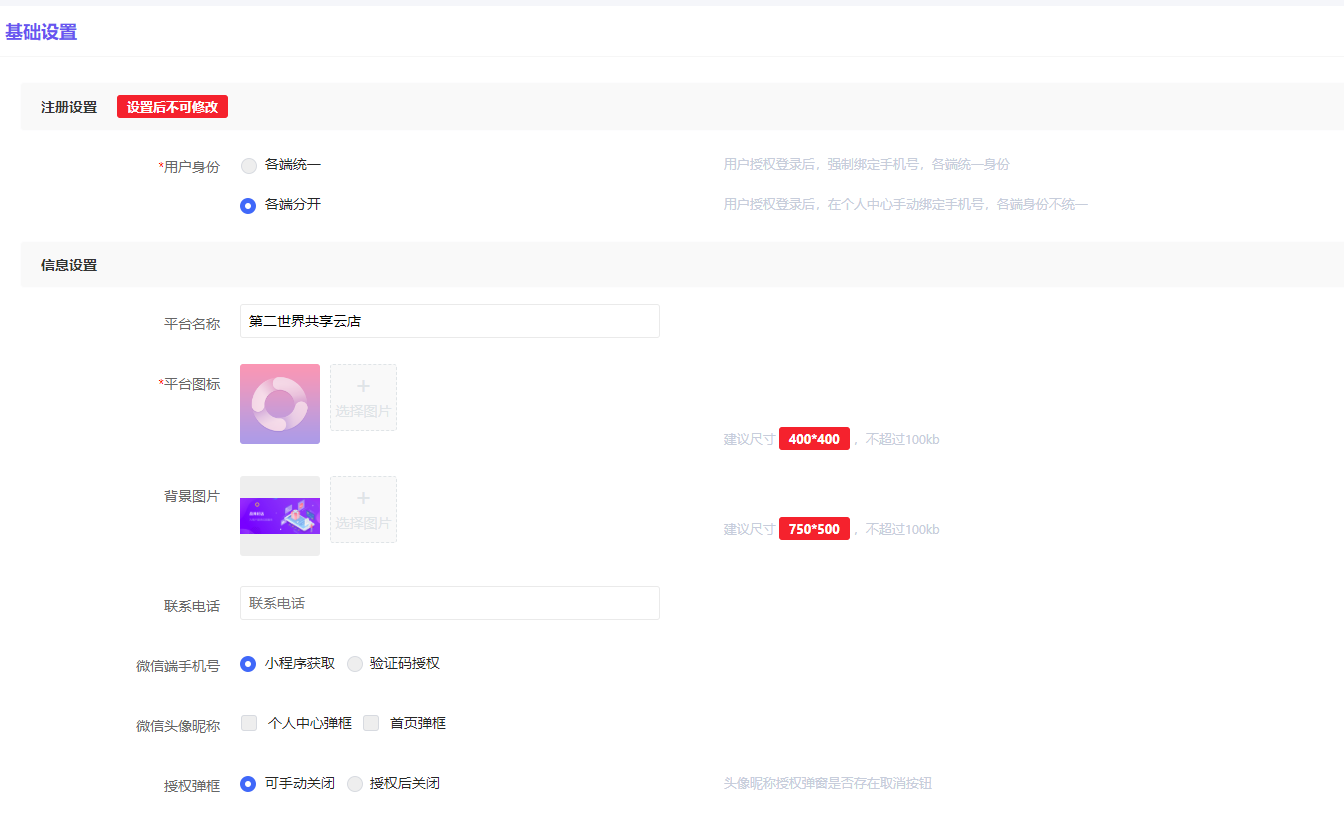
Task: Select 可手动关闭 for the authorization popup
Action: [249, 784]
